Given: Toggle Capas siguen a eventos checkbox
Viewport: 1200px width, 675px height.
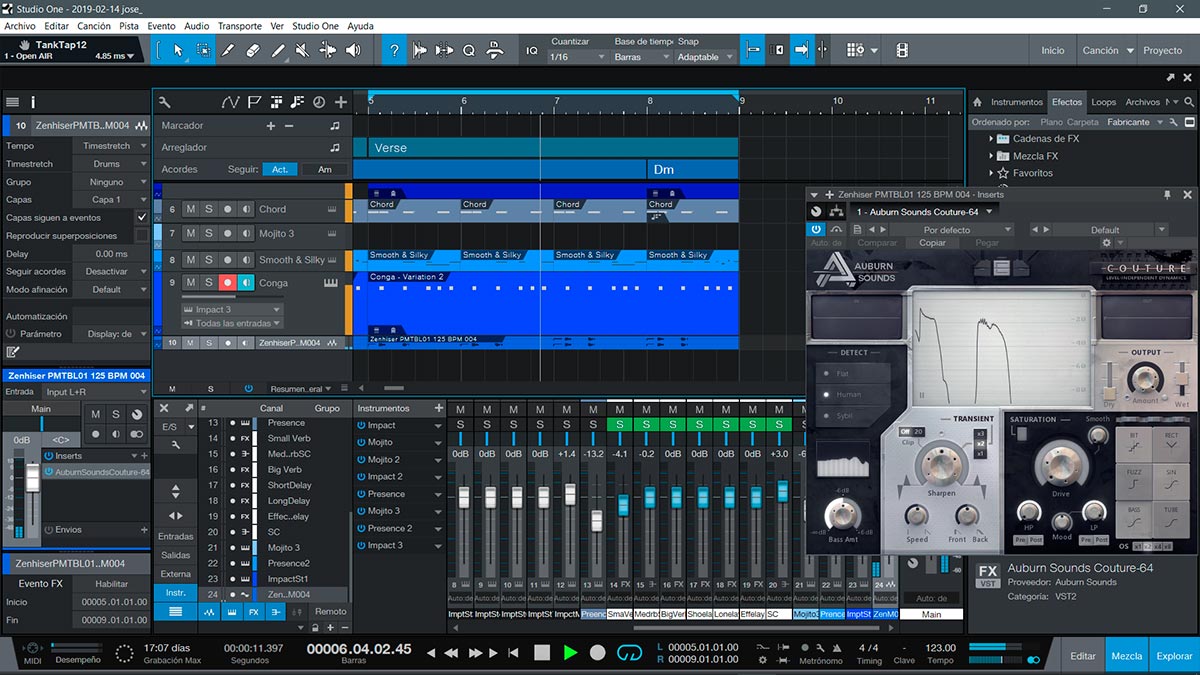Looking at the screenshot, I should coord(141,217).
